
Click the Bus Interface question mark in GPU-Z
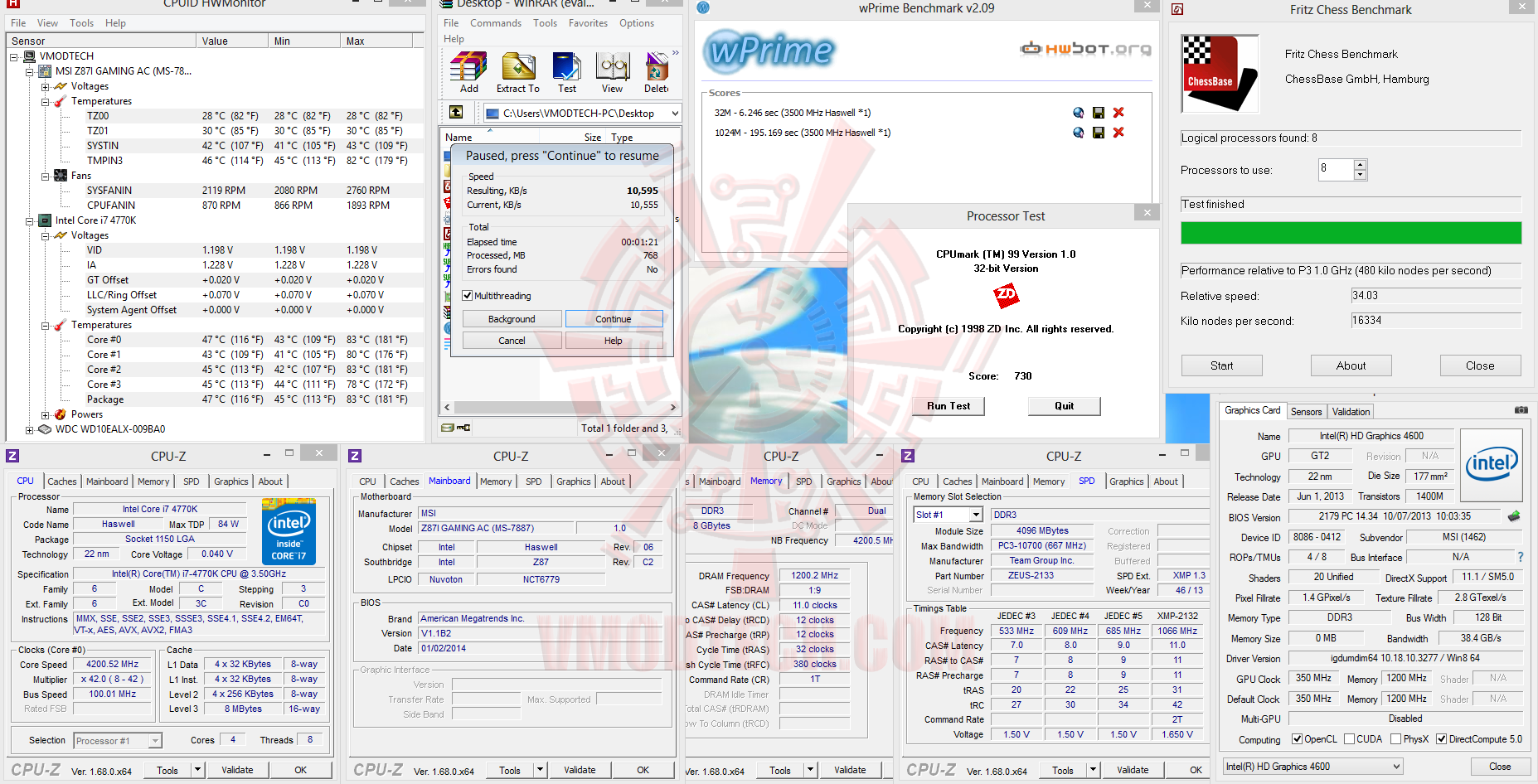click(1521, 557)
